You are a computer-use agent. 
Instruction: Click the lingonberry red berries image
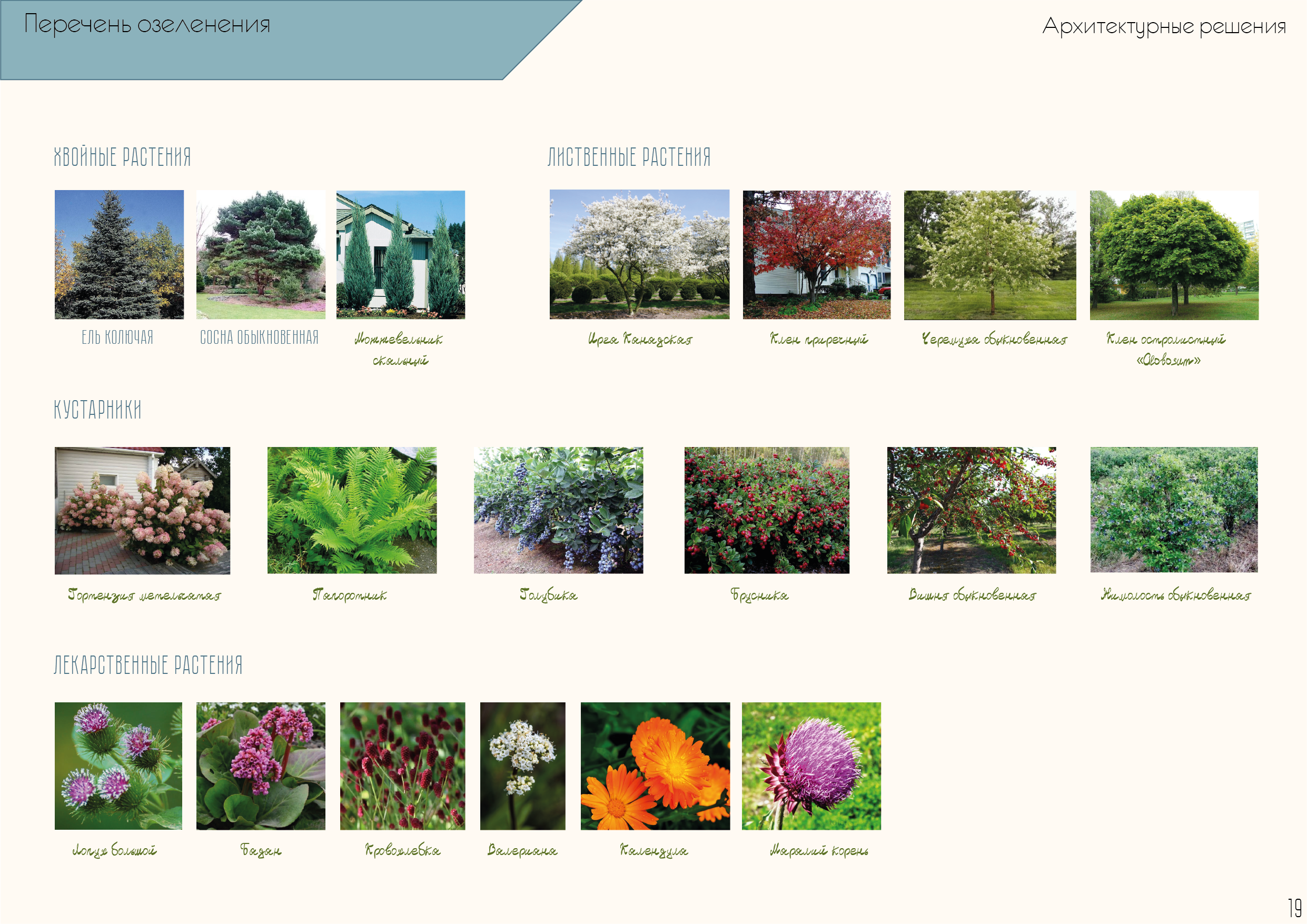coord(766,510)
